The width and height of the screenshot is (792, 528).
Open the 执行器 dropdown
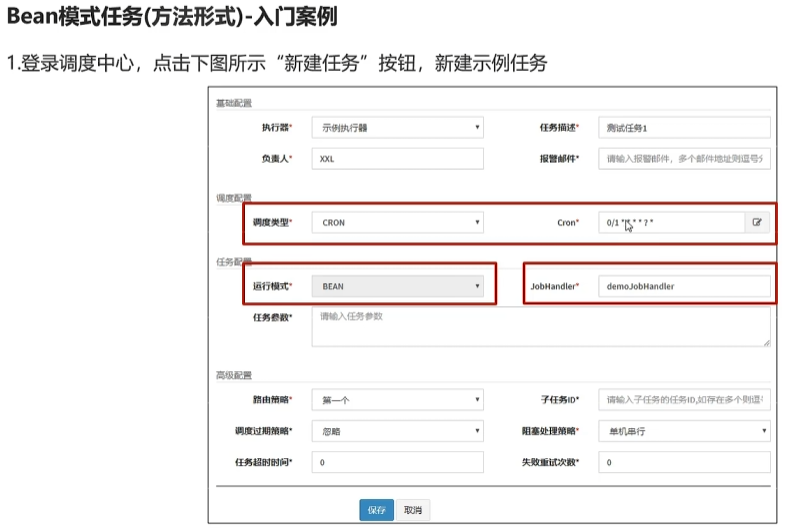pos(397,128)
